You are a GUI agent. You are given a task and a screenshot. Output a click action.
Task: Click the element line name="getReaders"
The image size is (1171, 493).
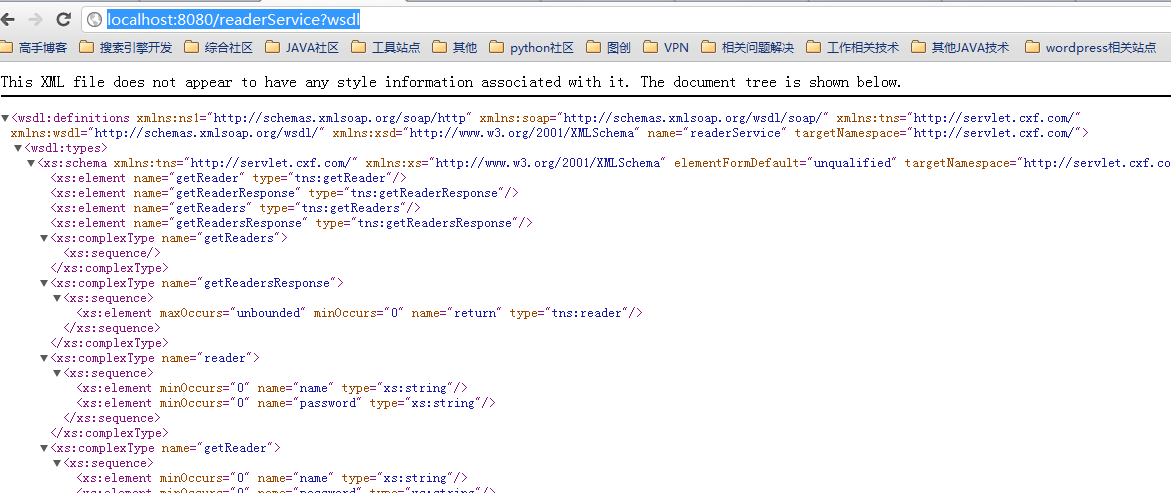[235, 208]
